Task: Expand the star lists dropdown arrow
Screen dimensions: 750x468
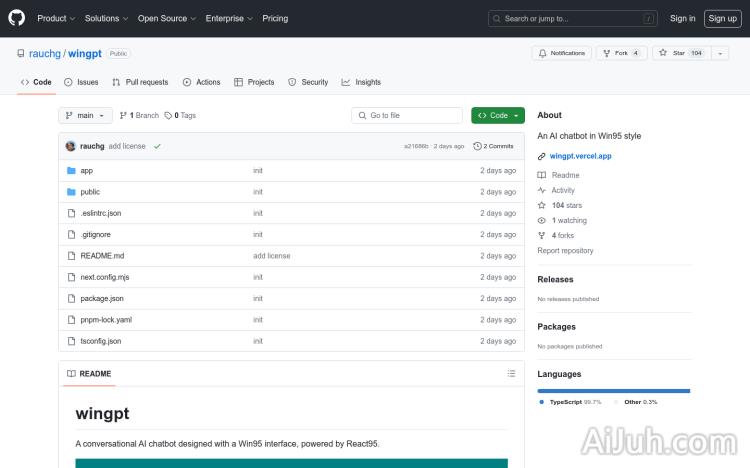Action: tap(720, 53)
